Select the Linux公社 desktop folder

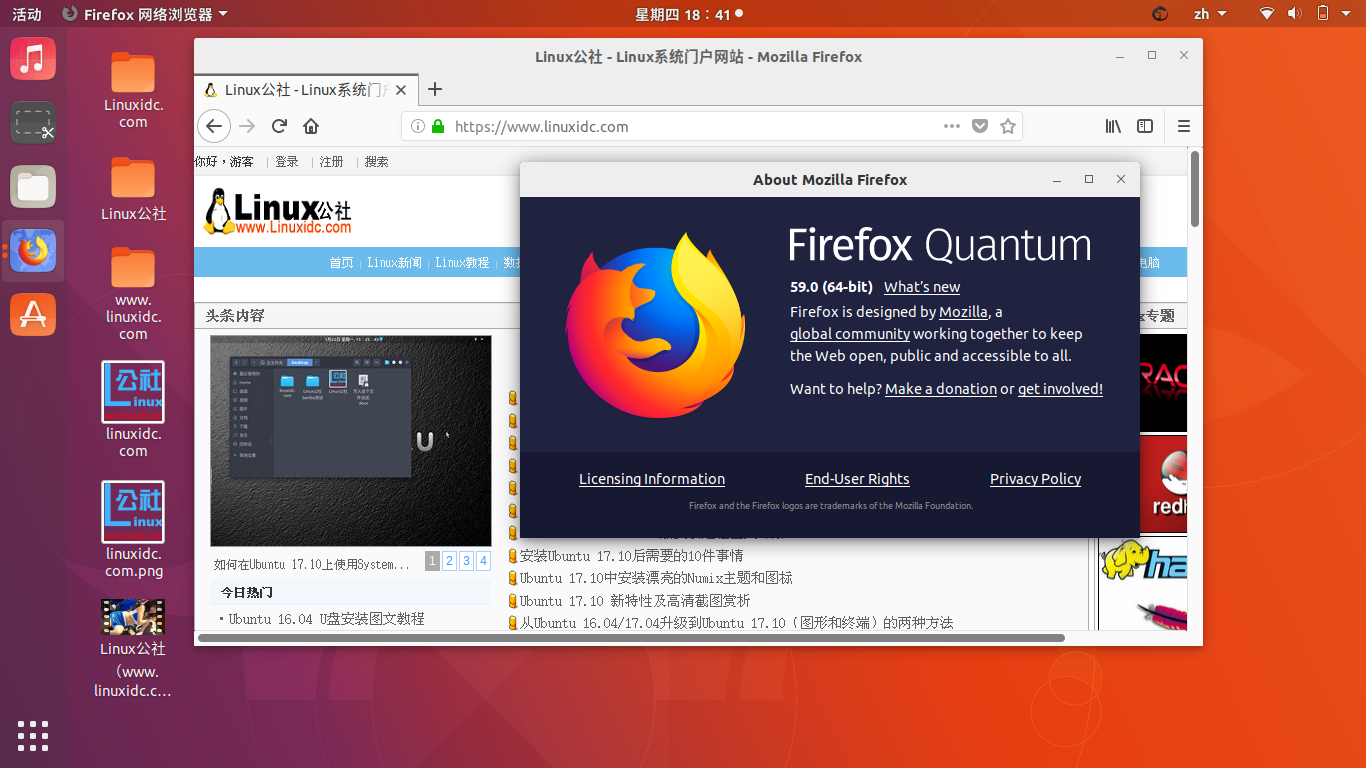coord(133,188)
